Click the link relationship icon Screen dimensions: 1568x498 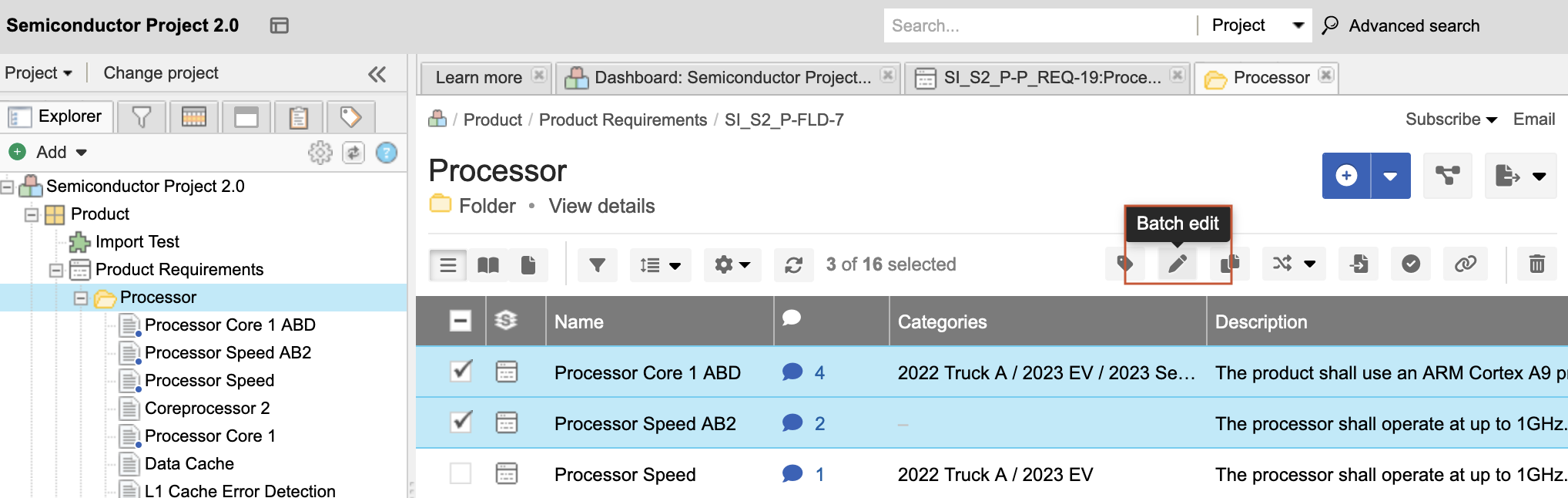click(1465, 264)
